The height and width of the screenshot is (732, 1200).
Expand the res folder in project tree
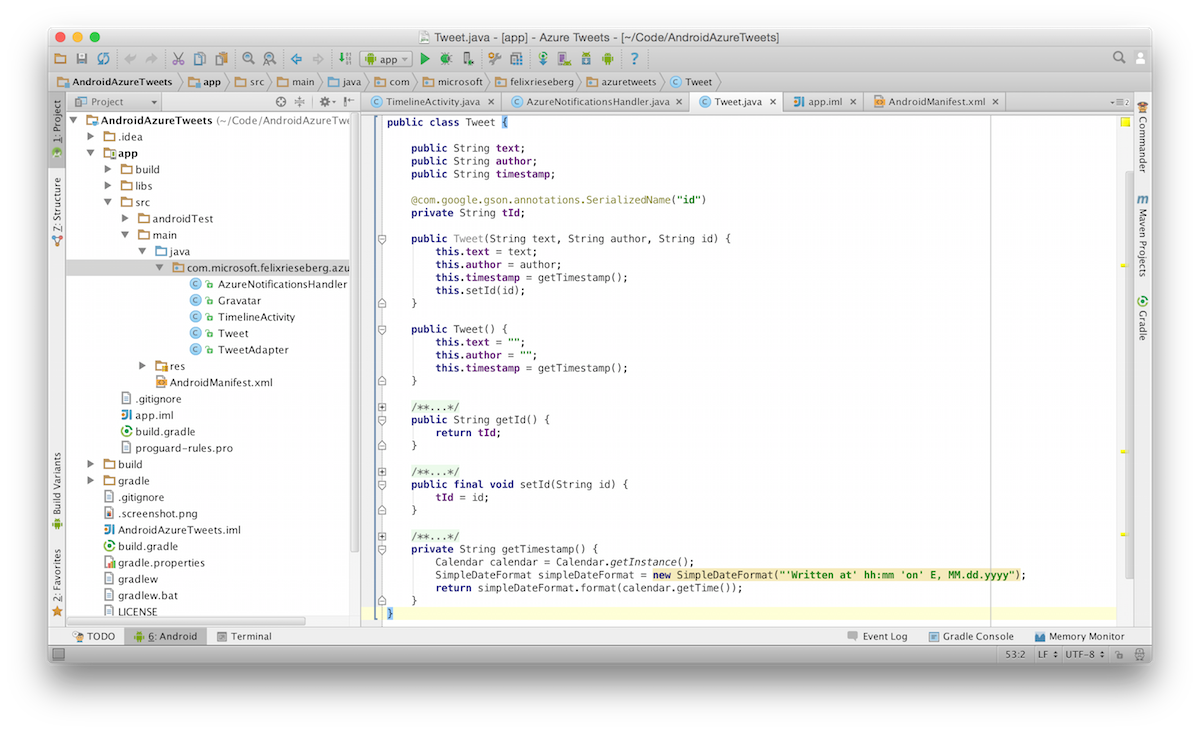click(x=143, y=366)
